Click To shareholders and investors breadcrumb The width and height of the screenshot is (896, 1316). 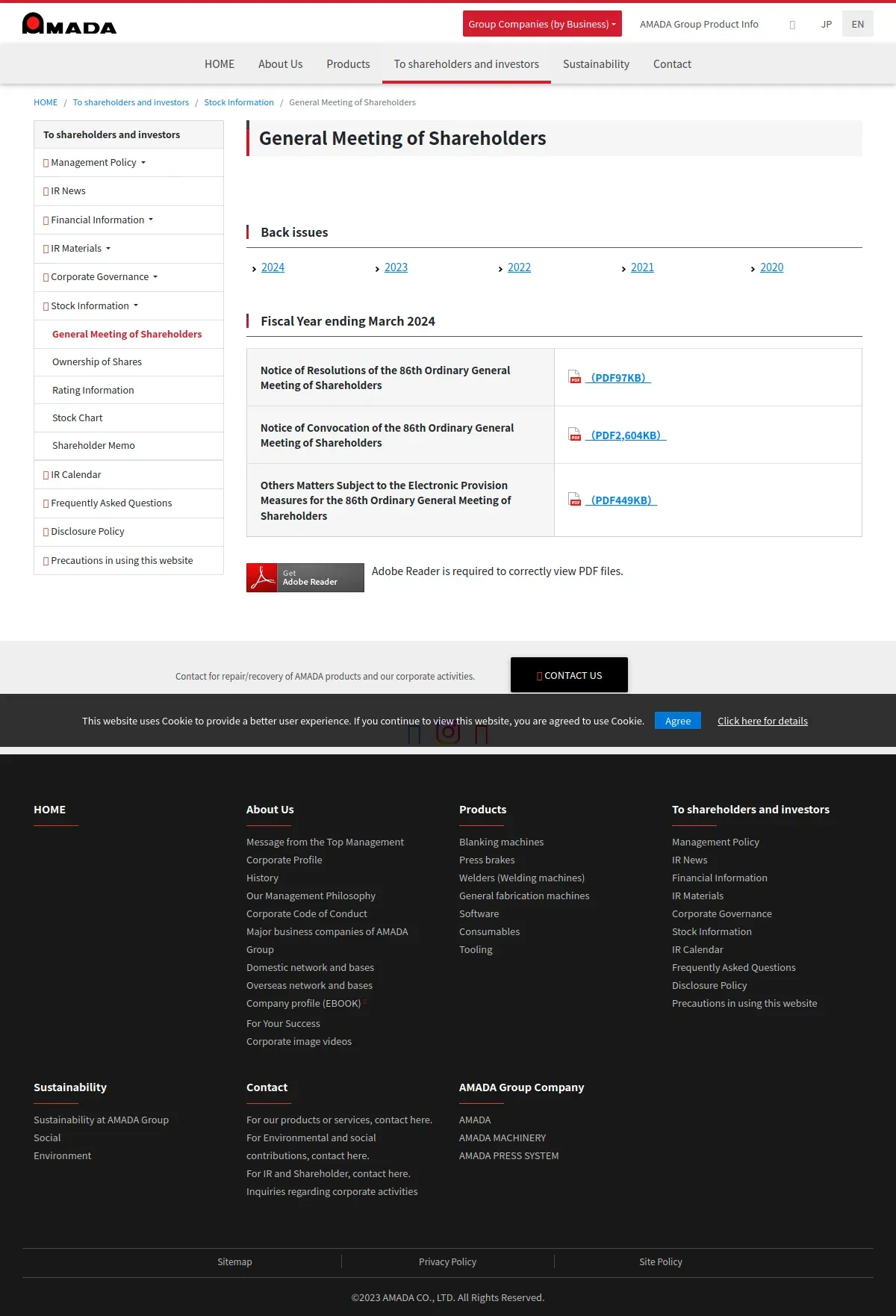coord(131,102)
